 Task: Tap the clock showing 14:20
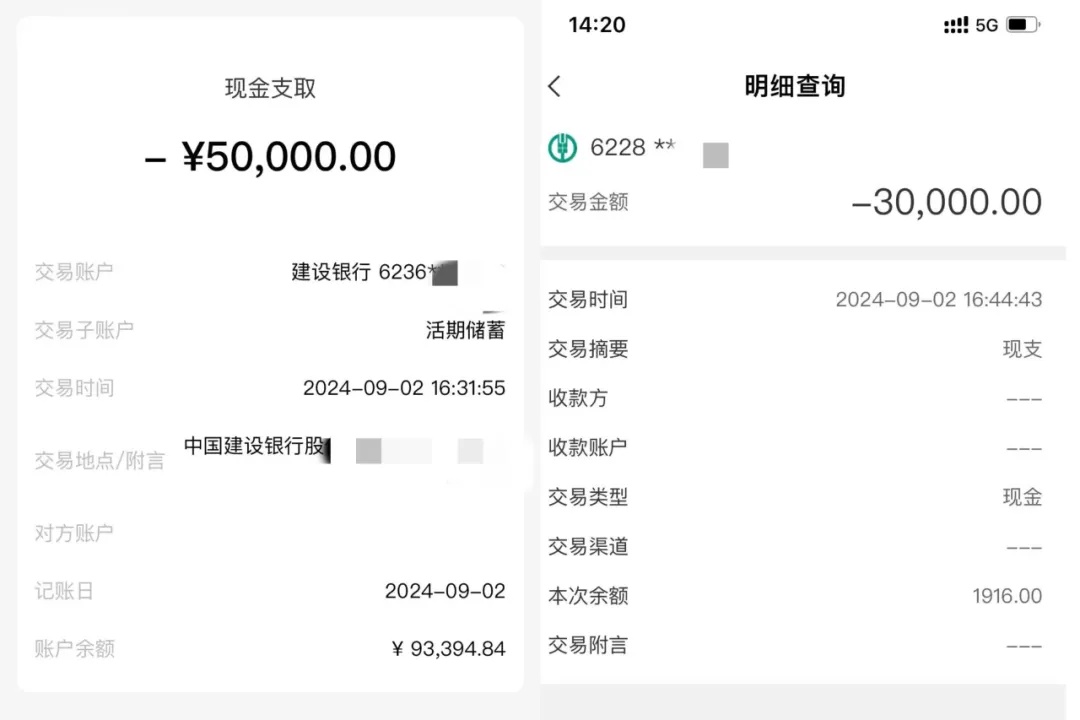coord(596,25)
